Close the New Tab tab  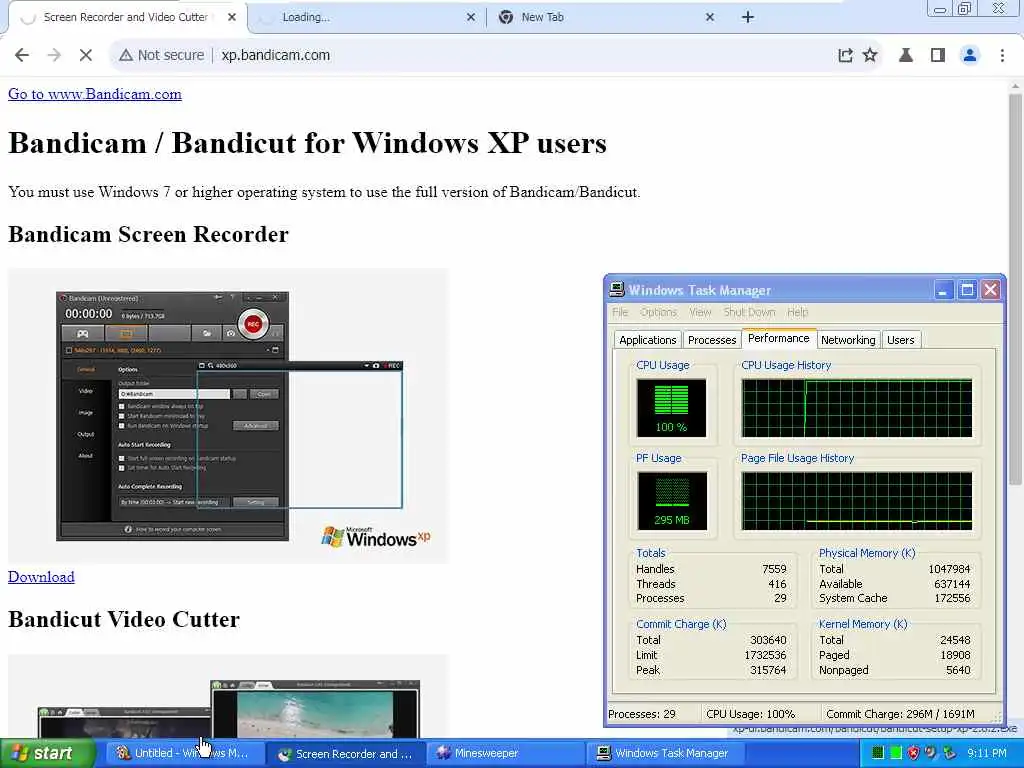click(x=710, y=18)
